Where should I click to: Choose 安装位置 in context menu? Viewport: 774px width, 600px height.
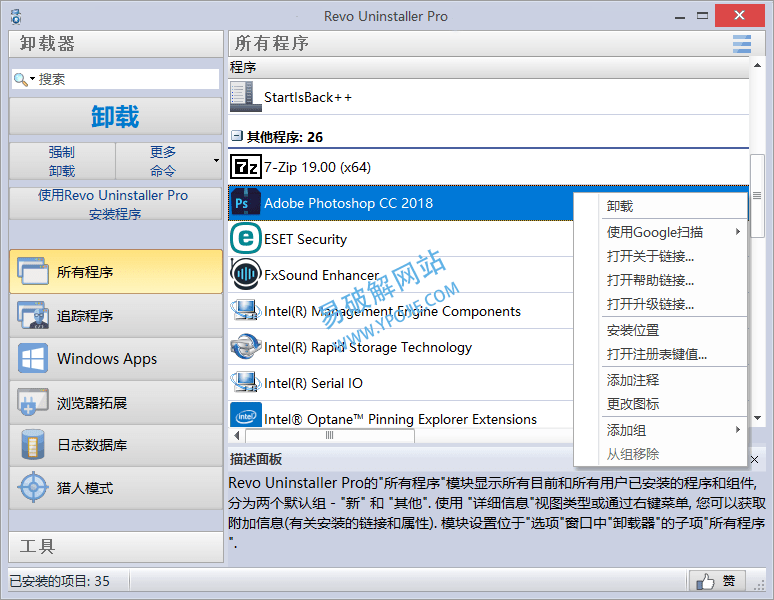660,330
